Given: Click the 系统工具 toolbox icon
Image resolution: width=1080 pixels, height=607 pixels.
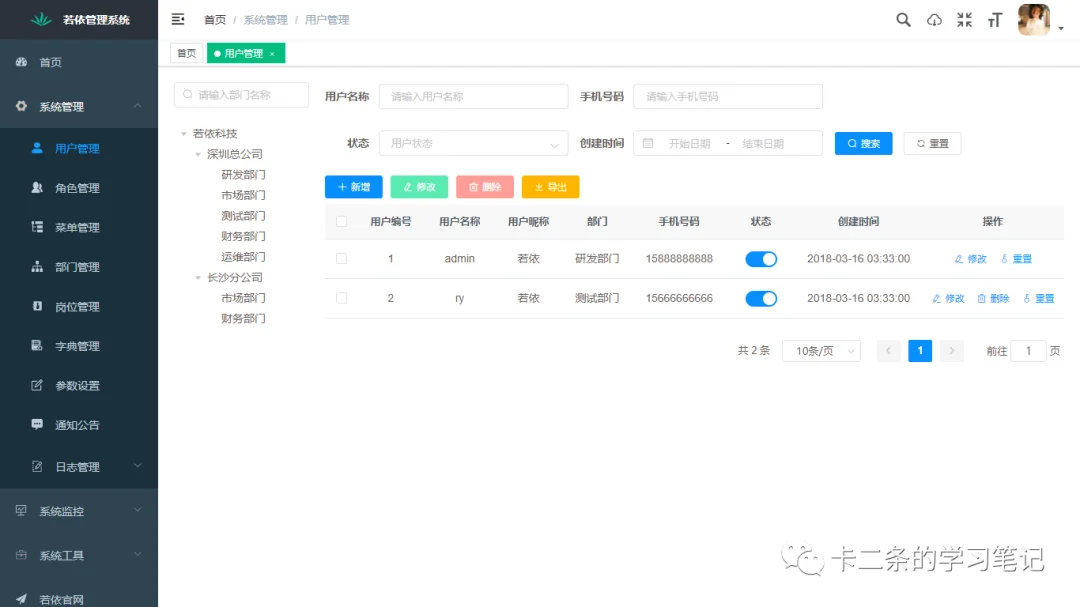Looking at the screenshot, I should pos(21,555).
